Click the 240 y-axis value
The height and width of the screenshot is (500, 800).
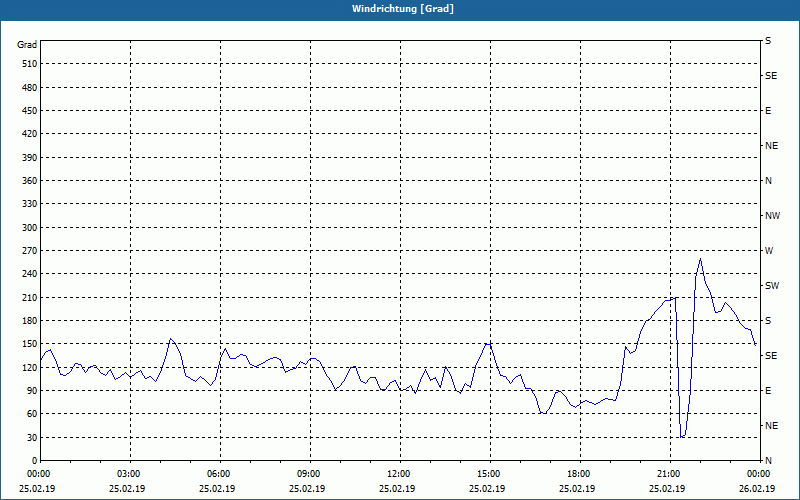[29, 273]
